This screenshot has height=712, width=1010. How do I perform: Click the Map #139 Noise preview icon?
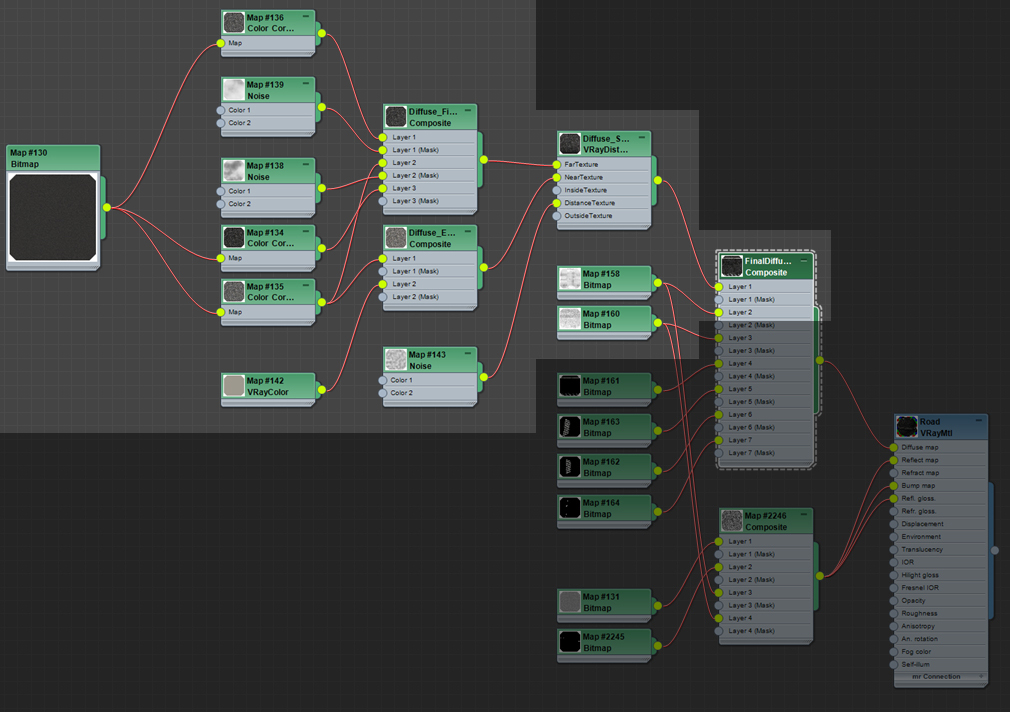[x=233, y=90]
